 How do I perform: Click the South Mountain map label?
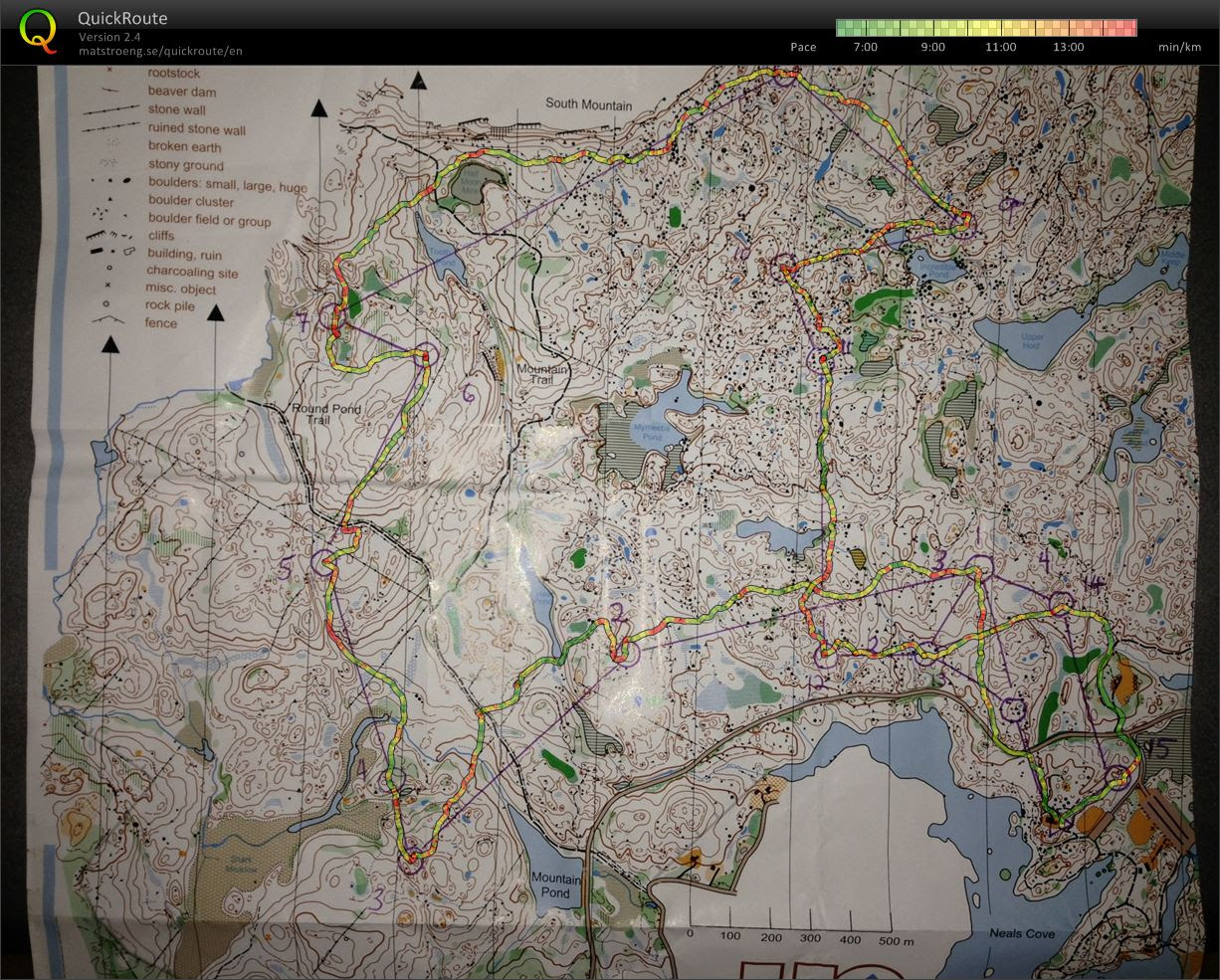pos(588,104)
